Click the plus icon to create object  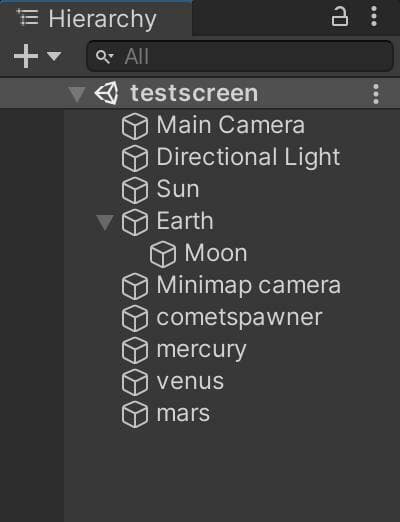26,56
